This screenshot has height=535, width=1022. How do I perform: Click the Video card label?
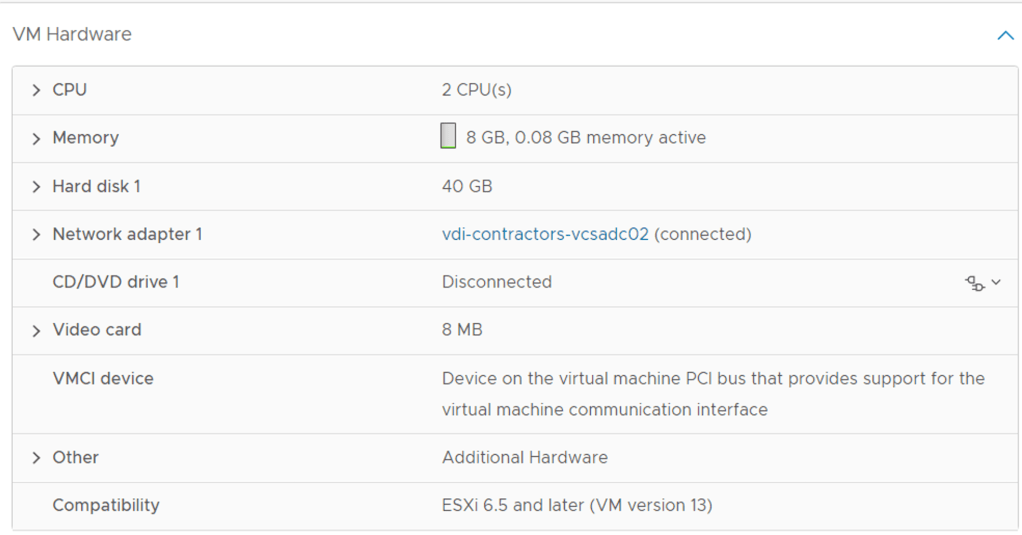97,330
